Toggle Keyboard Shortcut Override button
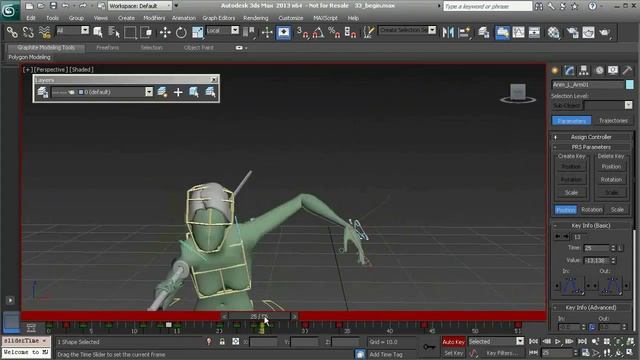The height and width of the screenshot is (360, 640). (283, 32)
